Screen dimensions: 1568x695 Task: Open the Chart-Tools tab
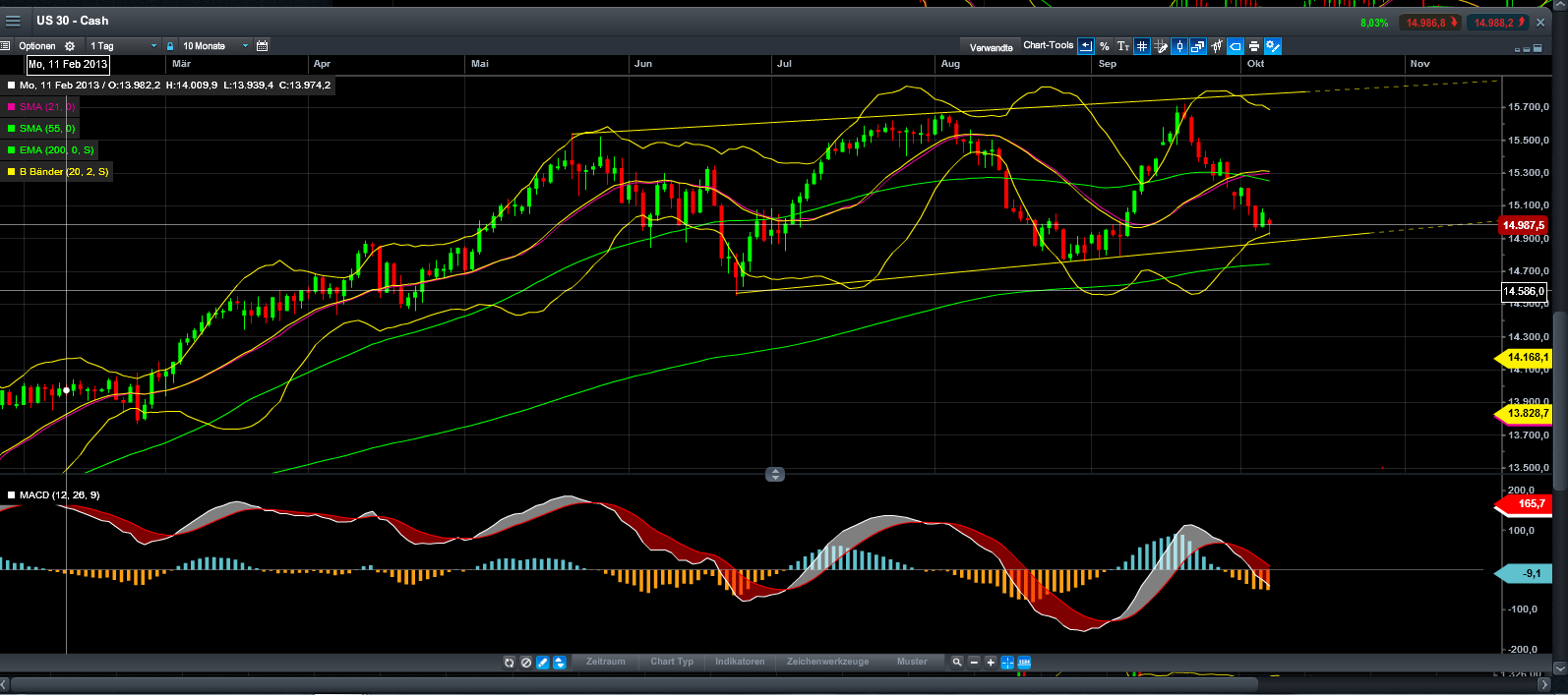click(1048, 45)
